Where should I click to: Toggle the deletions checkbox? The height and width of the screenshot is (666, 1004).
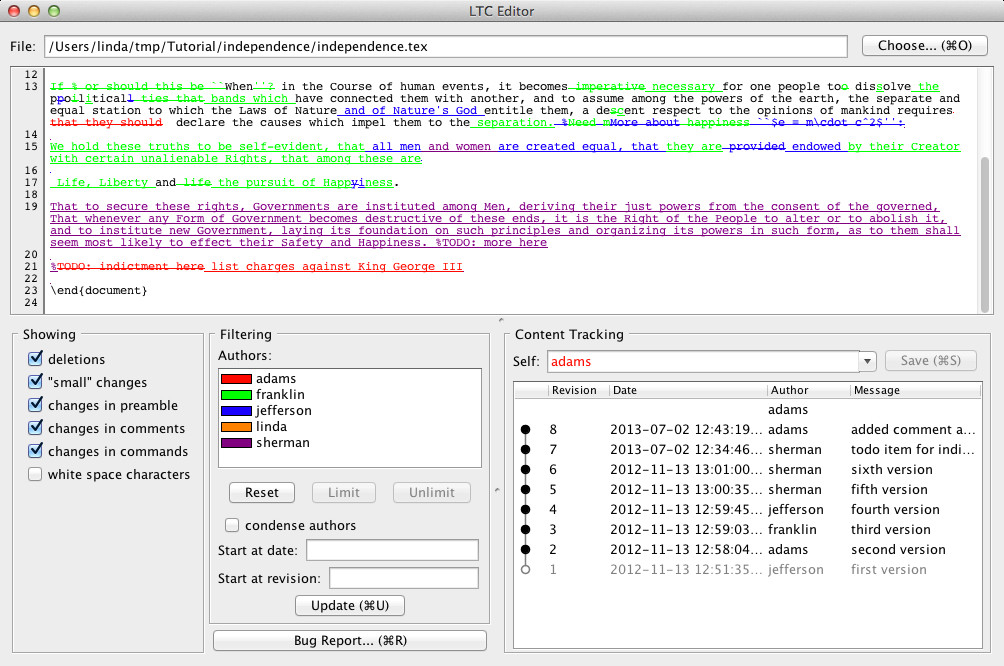(x=35, y=359)
